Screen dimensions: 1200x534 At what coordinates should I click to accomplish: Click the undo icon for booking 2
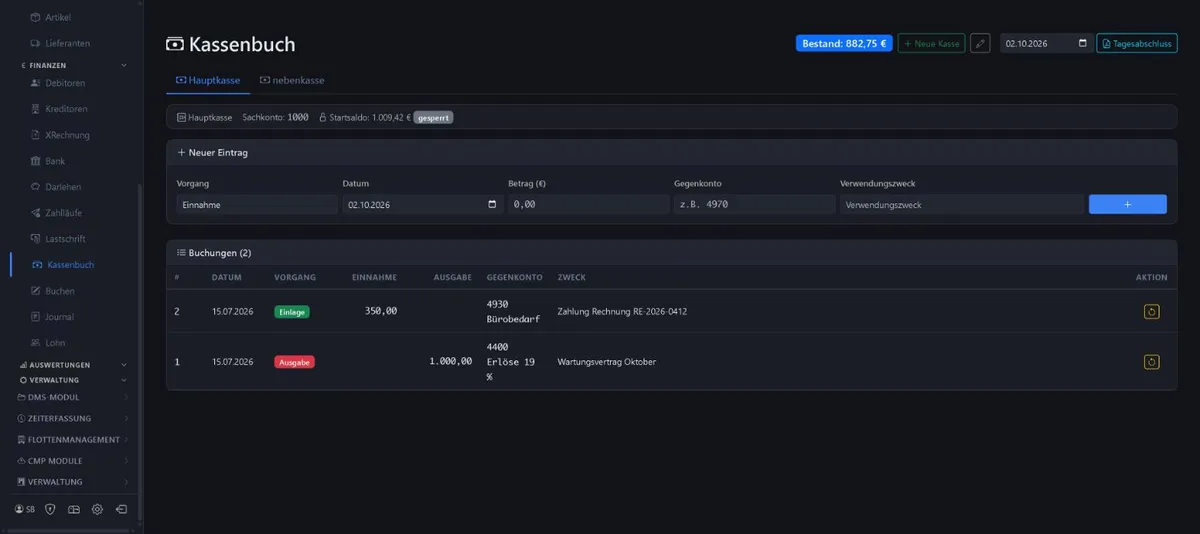[x=1152, y=312]
